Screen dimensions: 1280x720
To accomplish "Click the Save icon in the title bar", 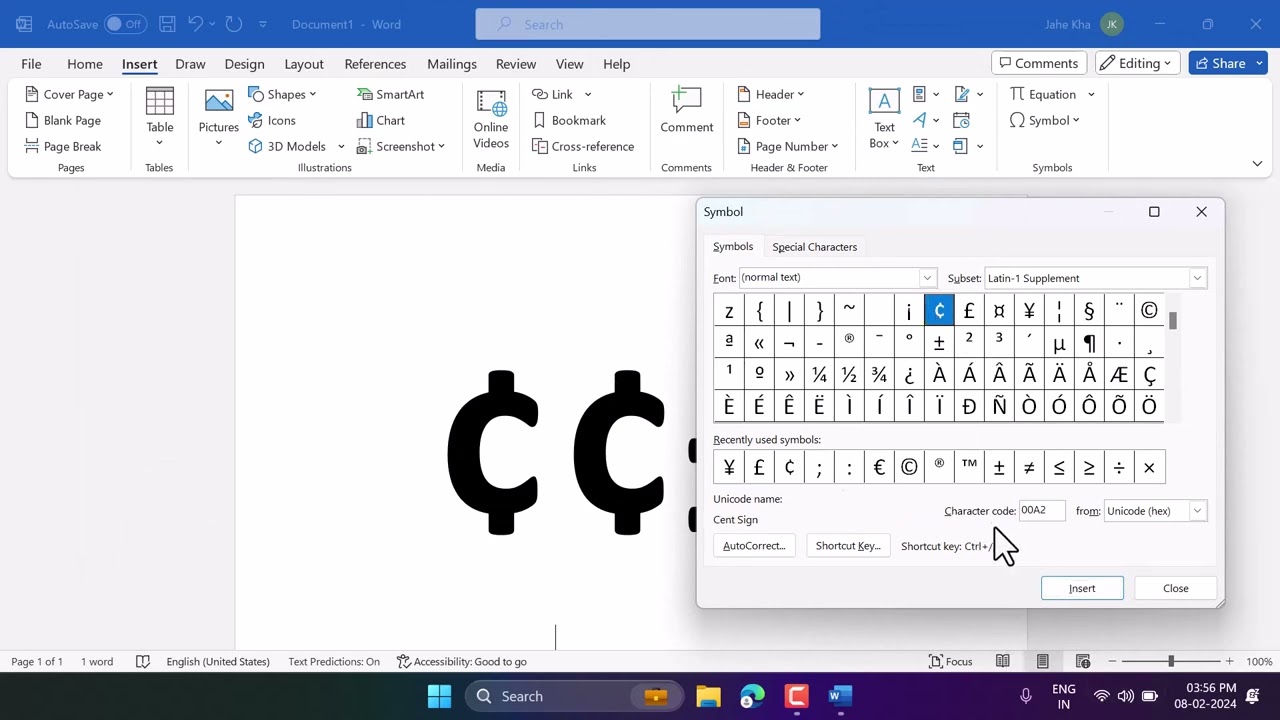I will [167, 24].
